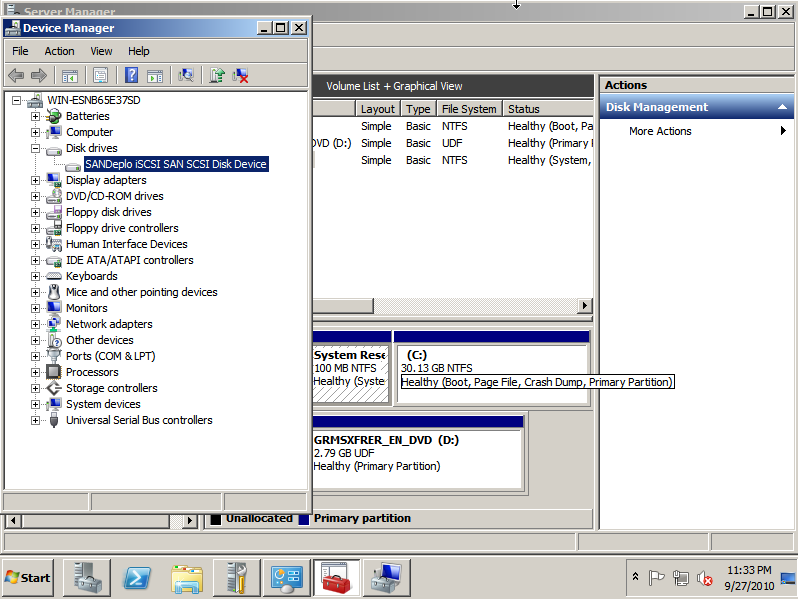The image size is (798, 599).
Task: Select Ports (COM & LPT) tree item
Action: click(x=110, y=356)
